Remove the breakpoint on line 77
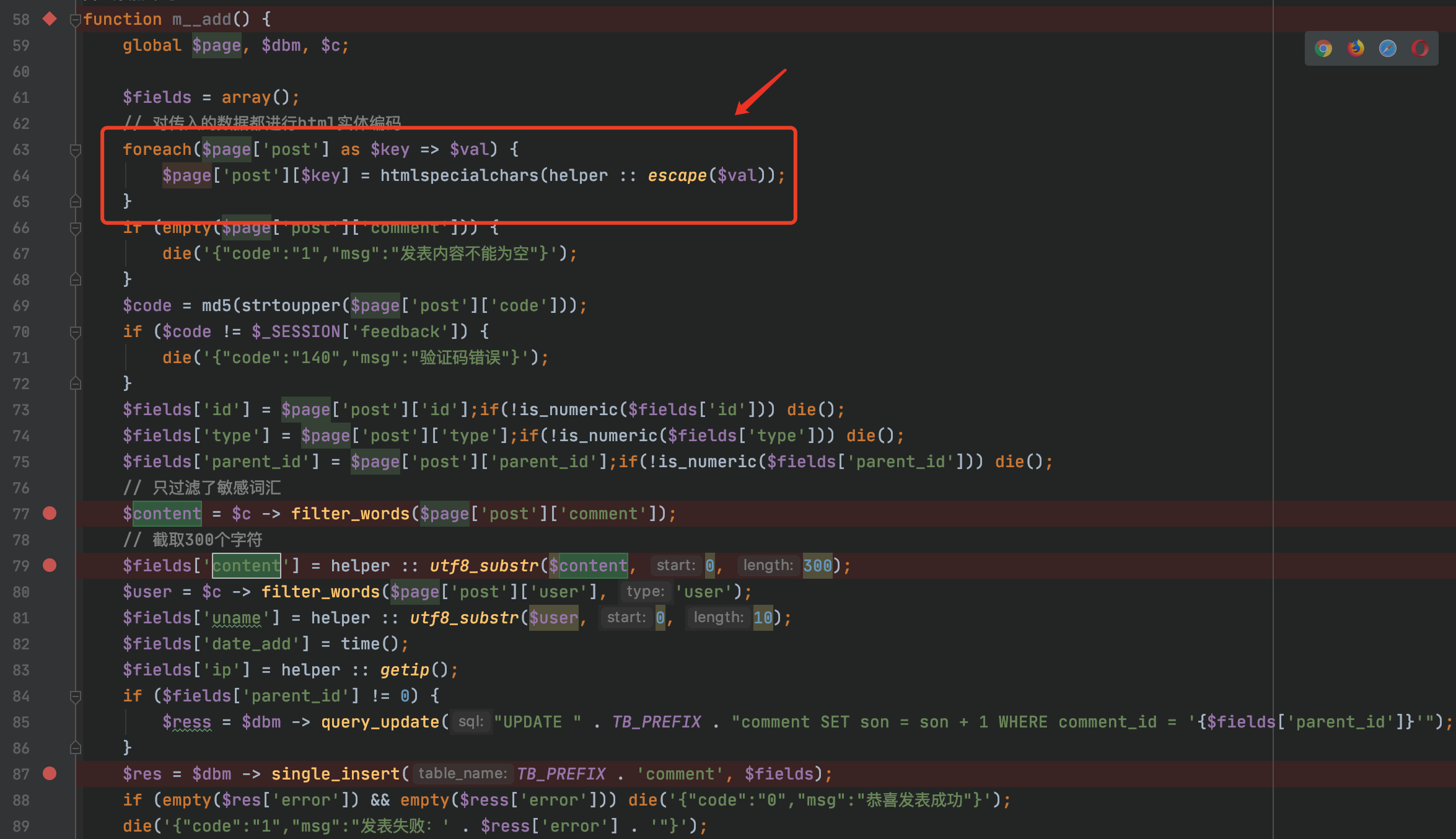Screen dimensions: 1456x839 (x=50, y=513)
